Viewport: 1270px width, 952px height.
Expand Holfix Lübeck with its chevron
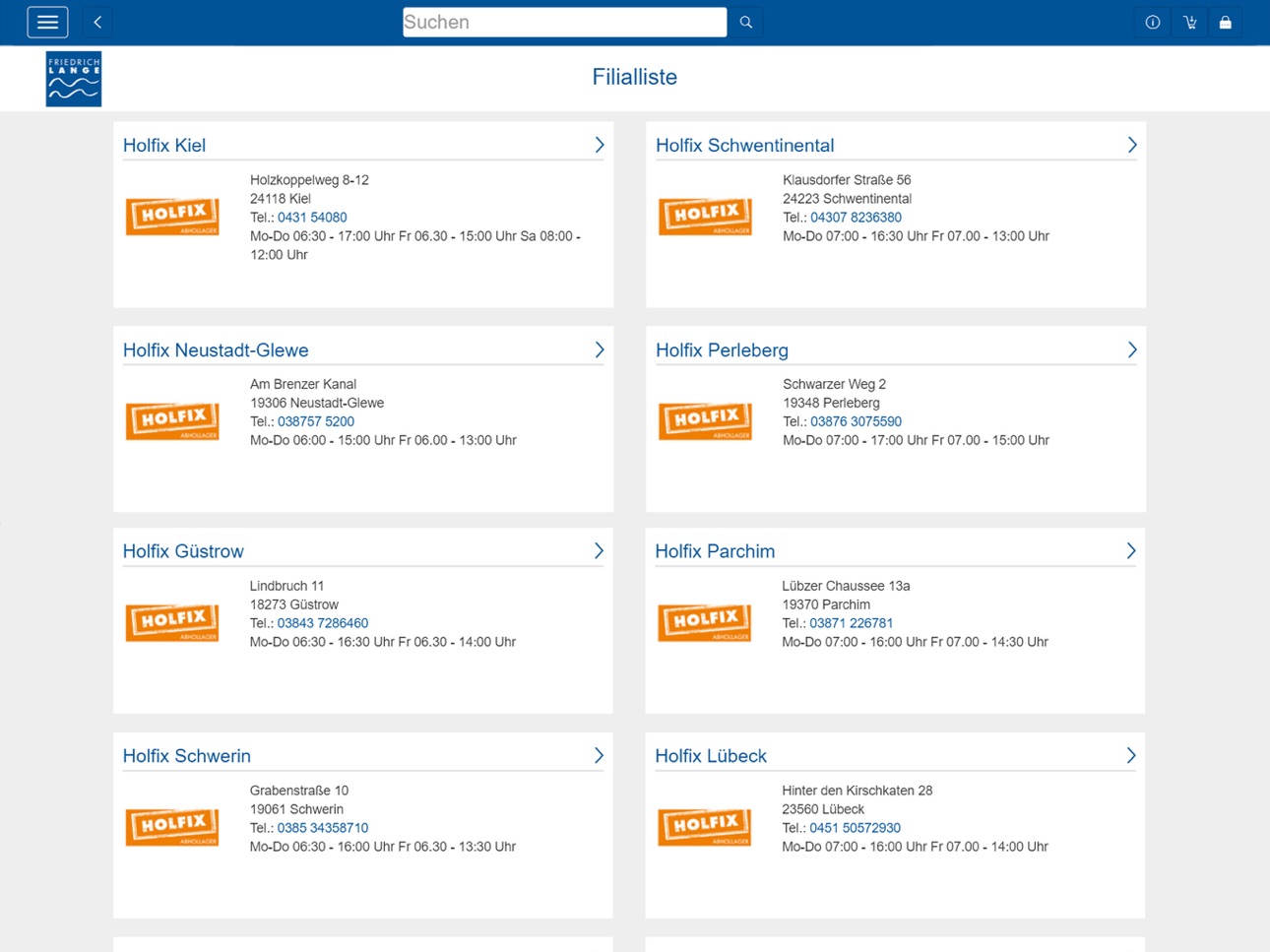coord(1131,755)
